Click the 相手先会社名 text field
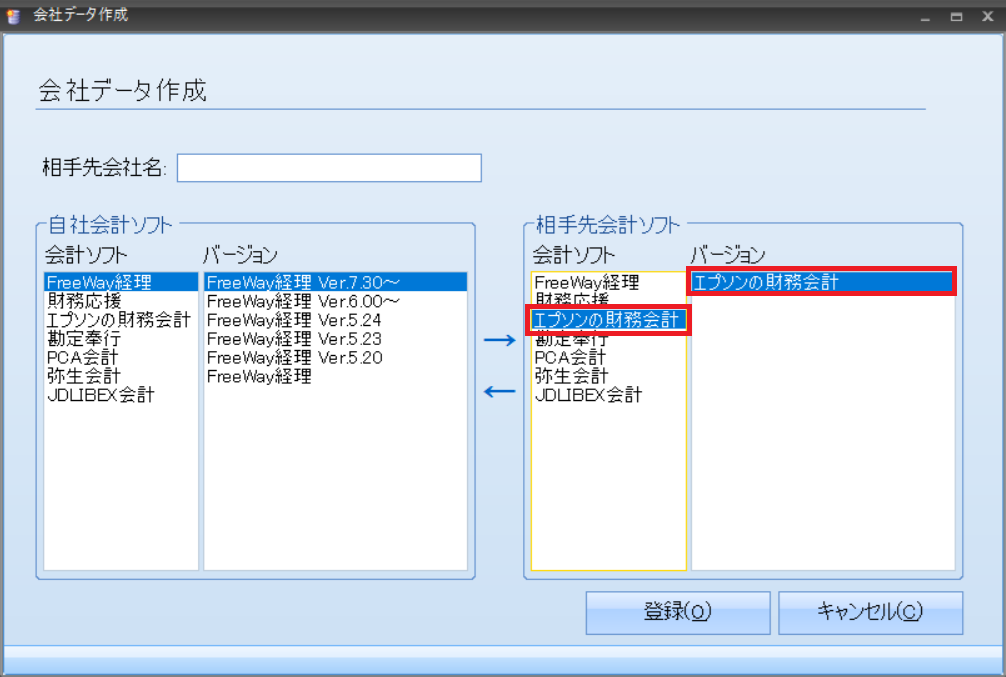The width and height of the screenshot is (1006, 677). 329,168
